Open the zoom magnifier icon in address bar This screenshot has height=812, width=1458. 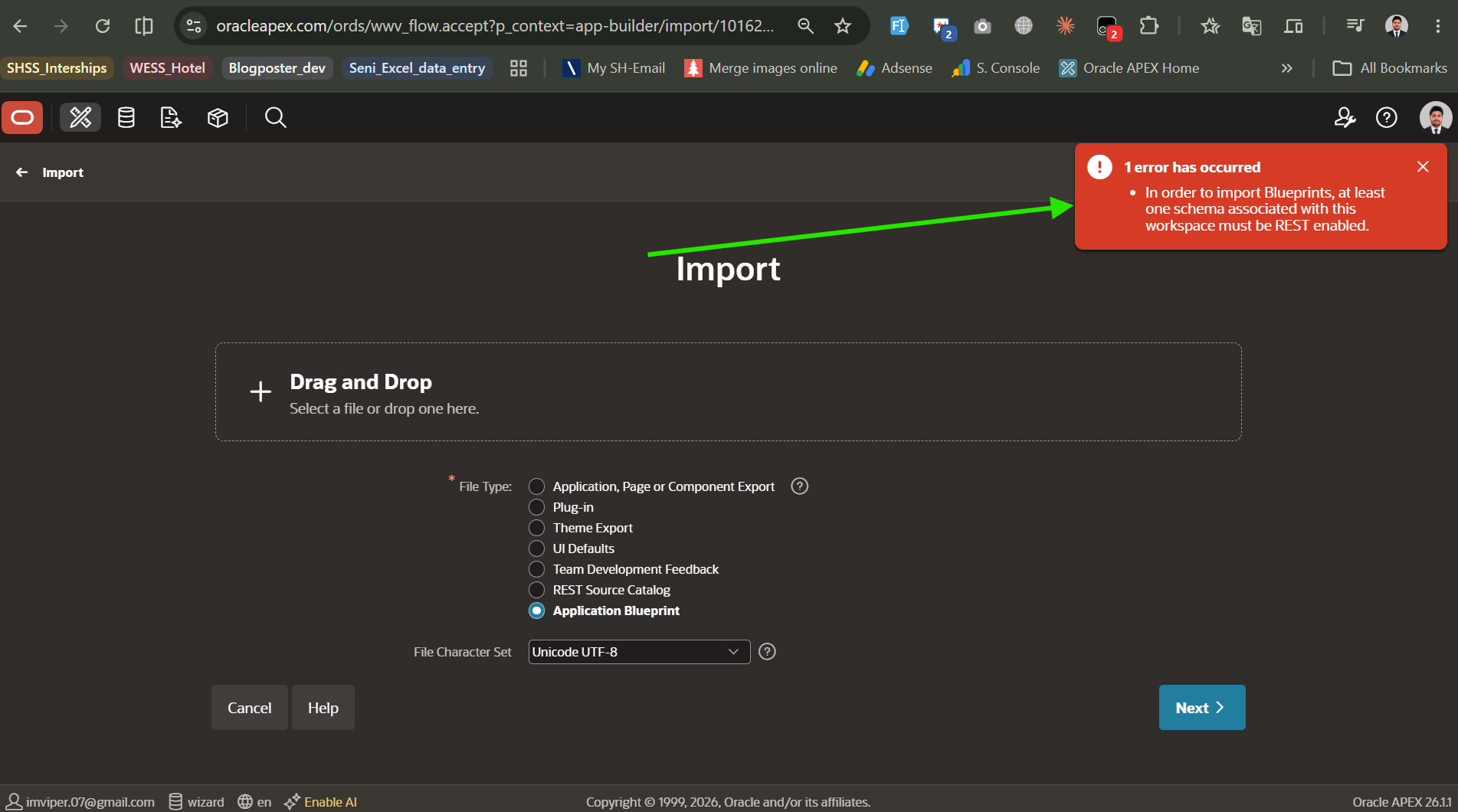805,26
